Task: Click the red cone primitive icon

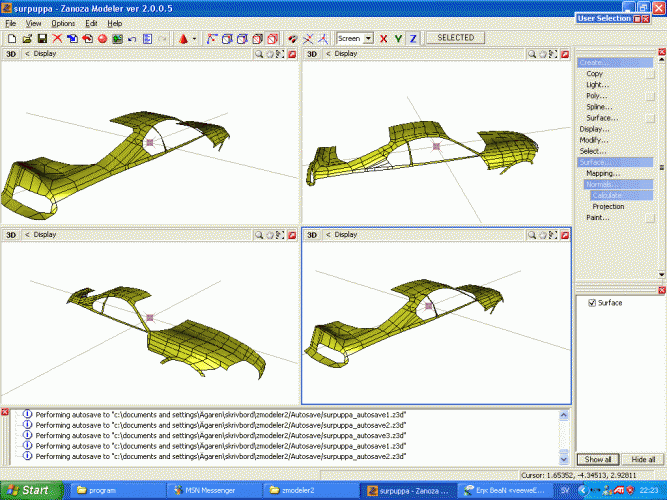Action: 185,39
